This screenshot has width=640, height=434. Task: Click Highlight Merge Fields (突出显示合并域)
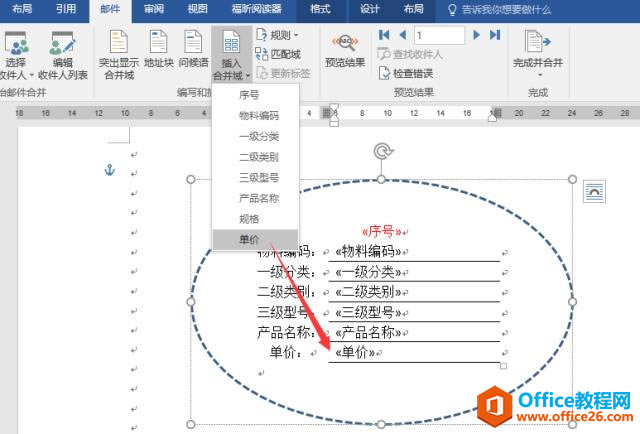[x=119, y=56]
